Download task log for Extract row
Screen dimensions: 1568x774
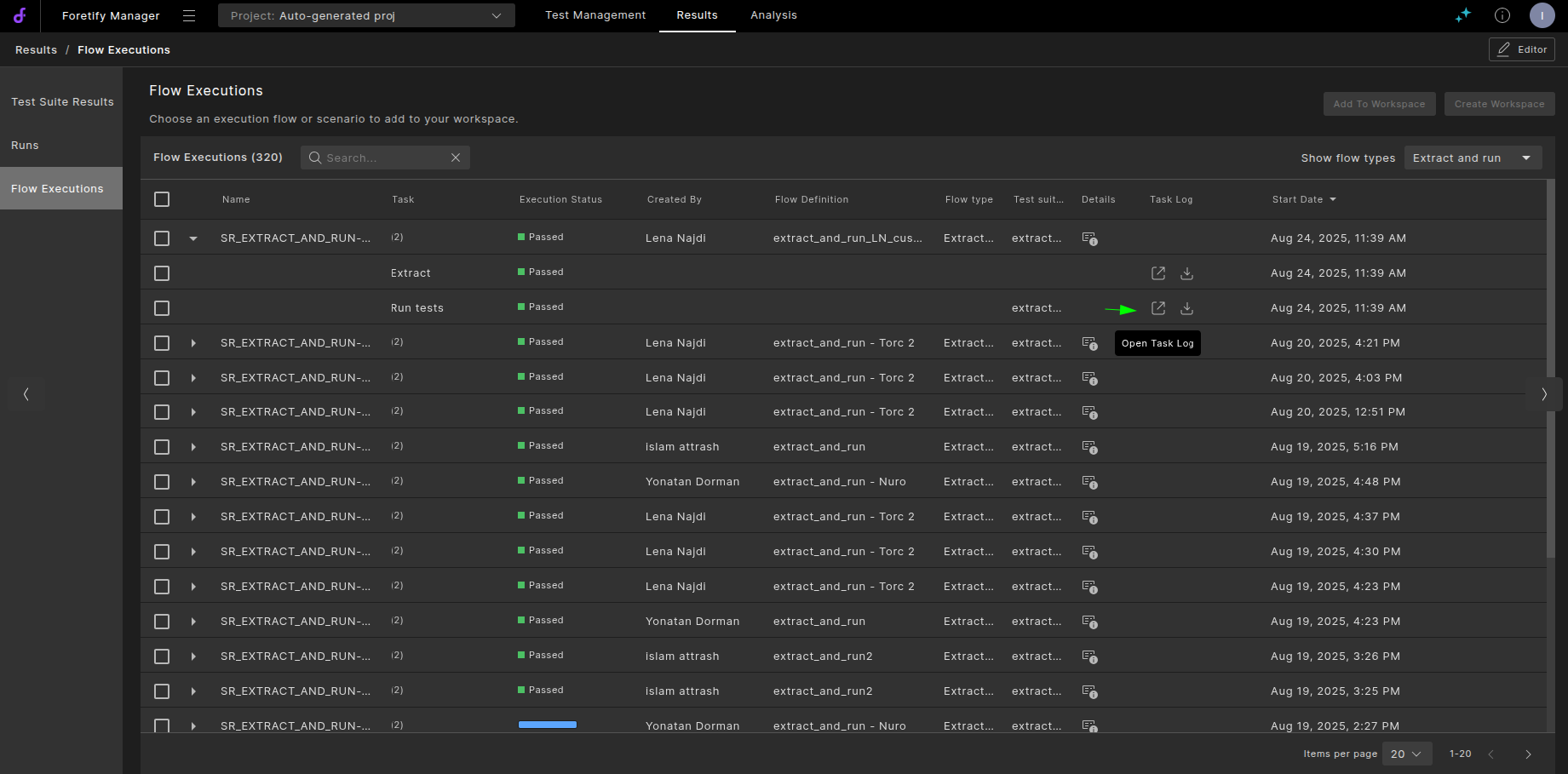1186,273
